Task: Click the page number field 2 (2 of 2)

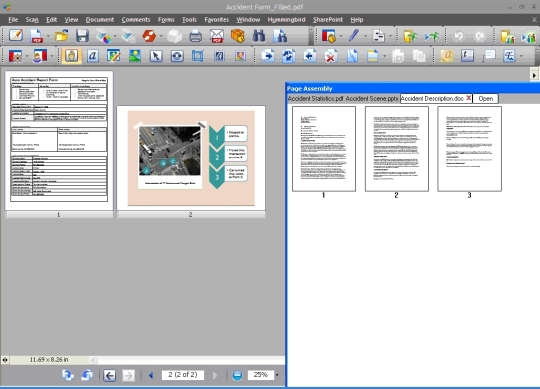Action: pyautogui.click(x=183, y=375)
